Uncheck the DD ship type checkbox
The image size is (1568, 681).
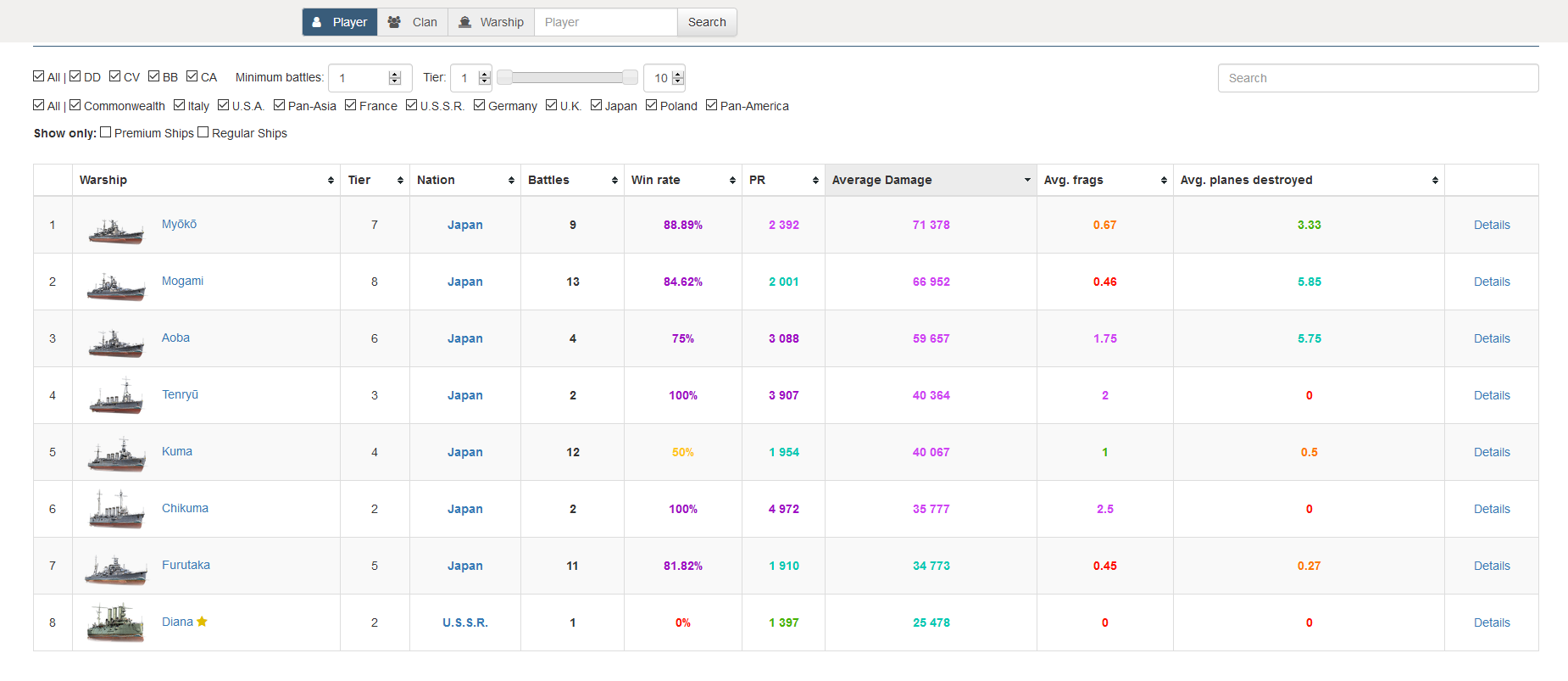pyautogui.click(x=75, y=76)
